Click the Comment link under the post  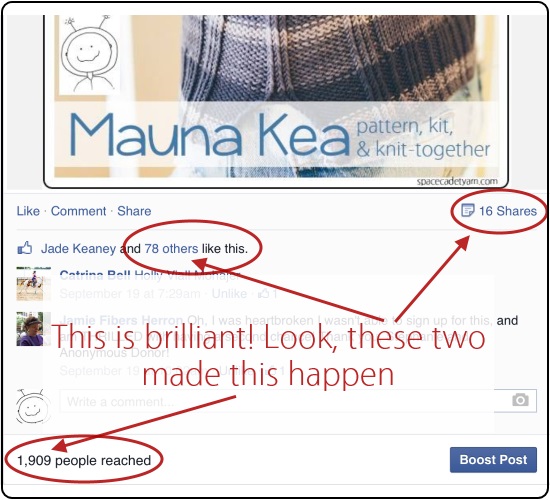[x=78, y=211]
